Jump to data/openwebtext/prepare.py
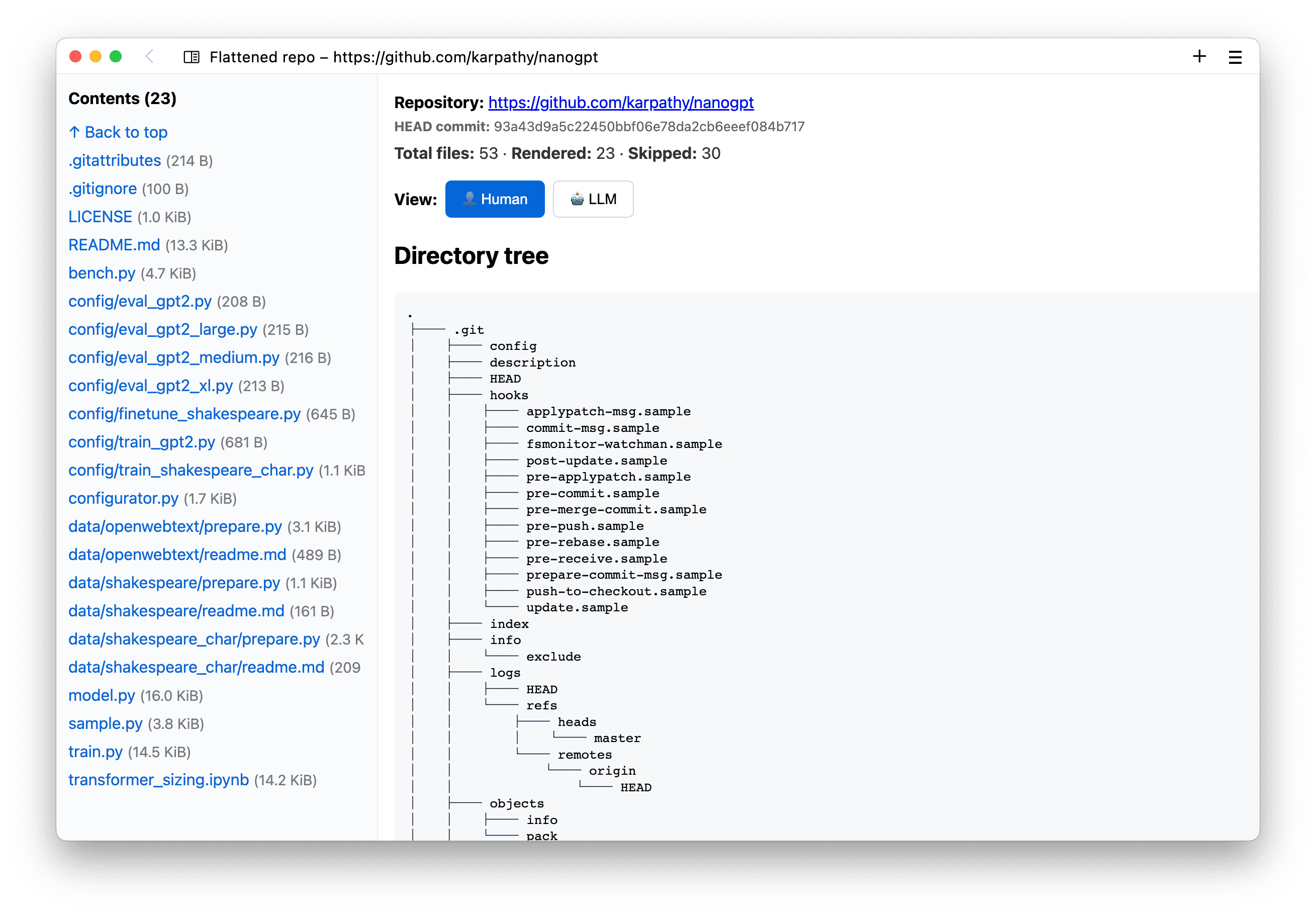This screenshot has height=915, width=1316. (175, 526)
